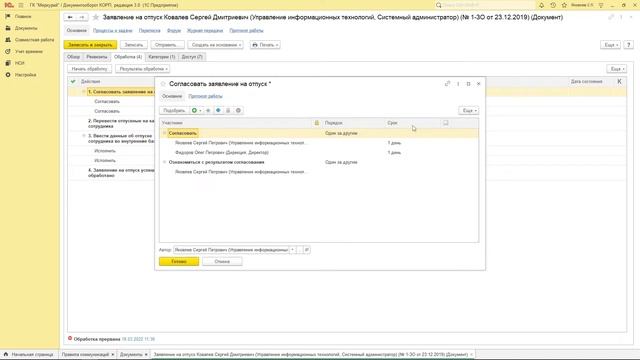This screenshot has height=360, width=640.
Task: Click the gear icon in dialog toolbar
Action: click(238, 111)
